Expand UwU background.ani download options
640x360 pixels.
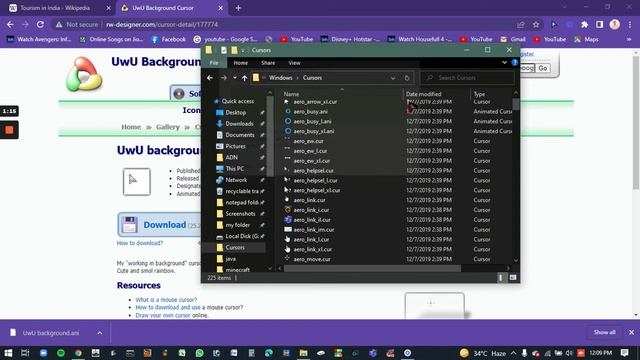[100, 333]
